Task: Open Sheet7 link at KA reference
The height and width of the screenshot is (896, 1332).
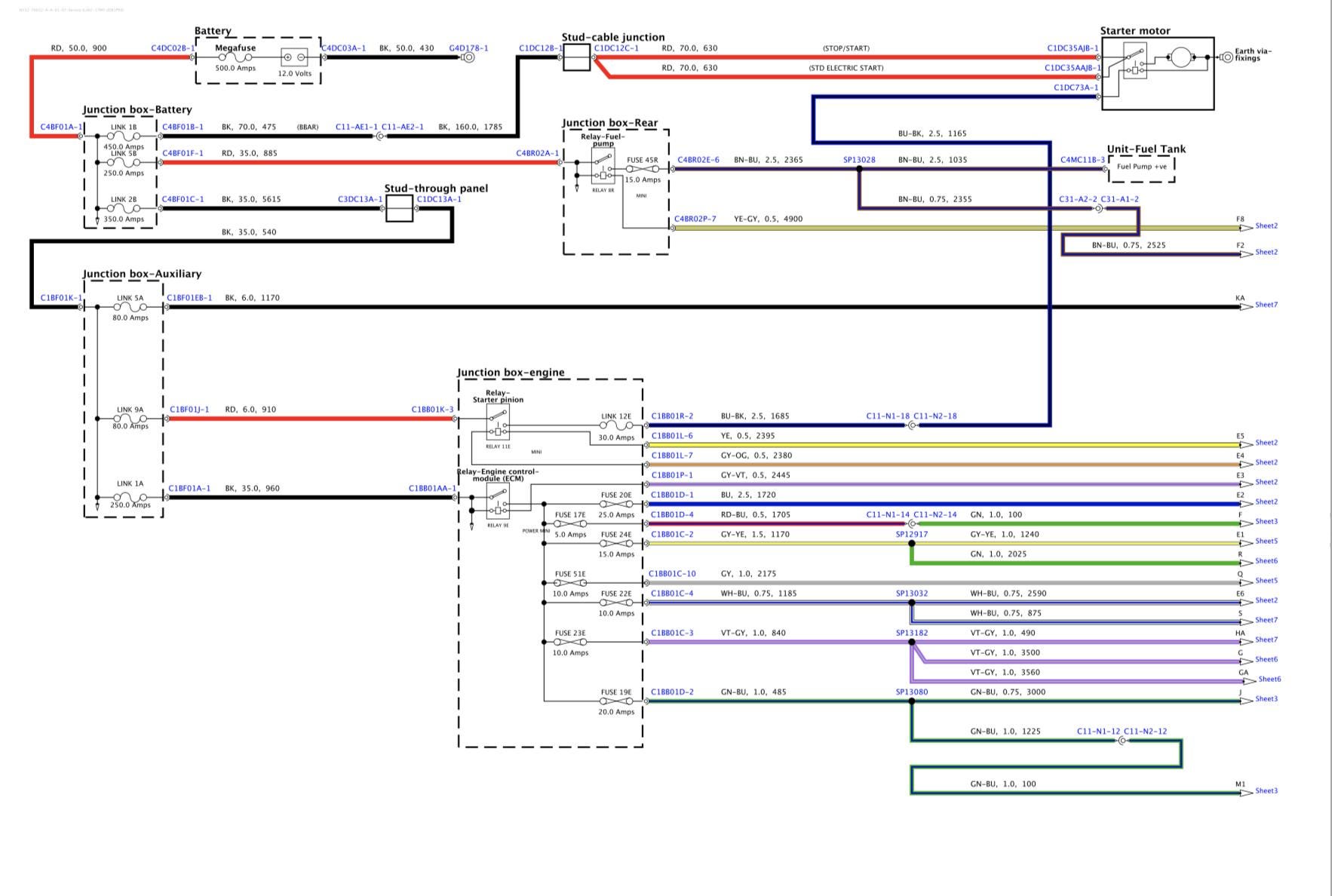Action: (x=1266, y=305)
